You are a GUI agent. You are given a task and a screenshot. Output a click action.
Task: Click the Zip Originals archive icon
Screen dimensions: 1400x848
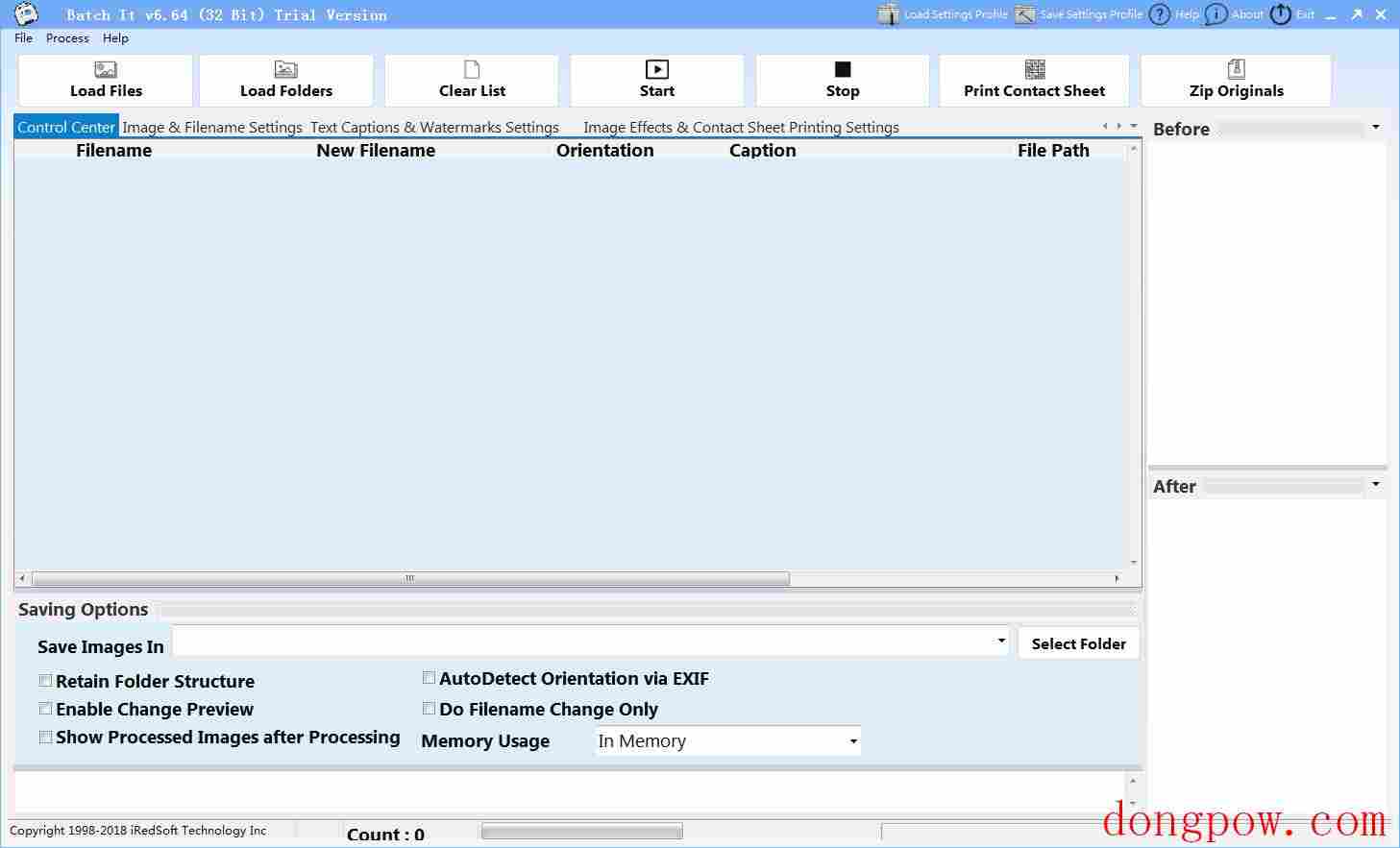(1237, 69)
